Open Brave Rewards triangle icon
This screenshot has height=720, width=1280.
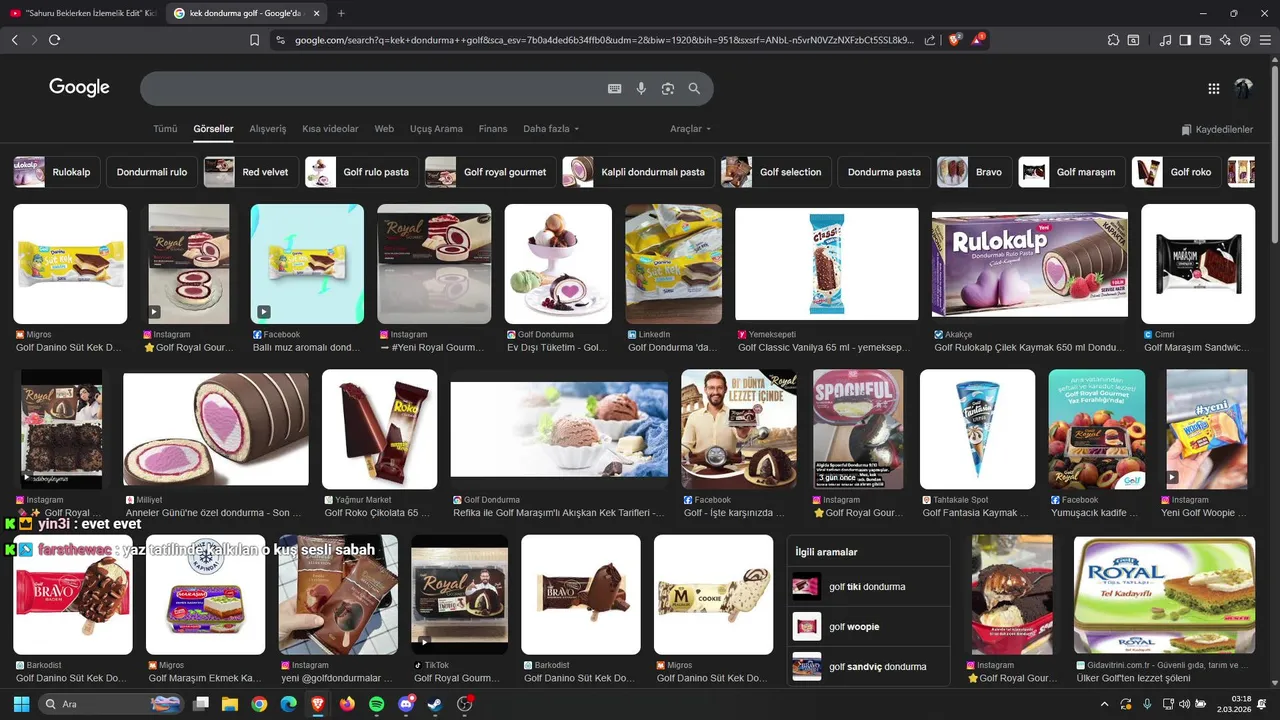coord(977,40)
